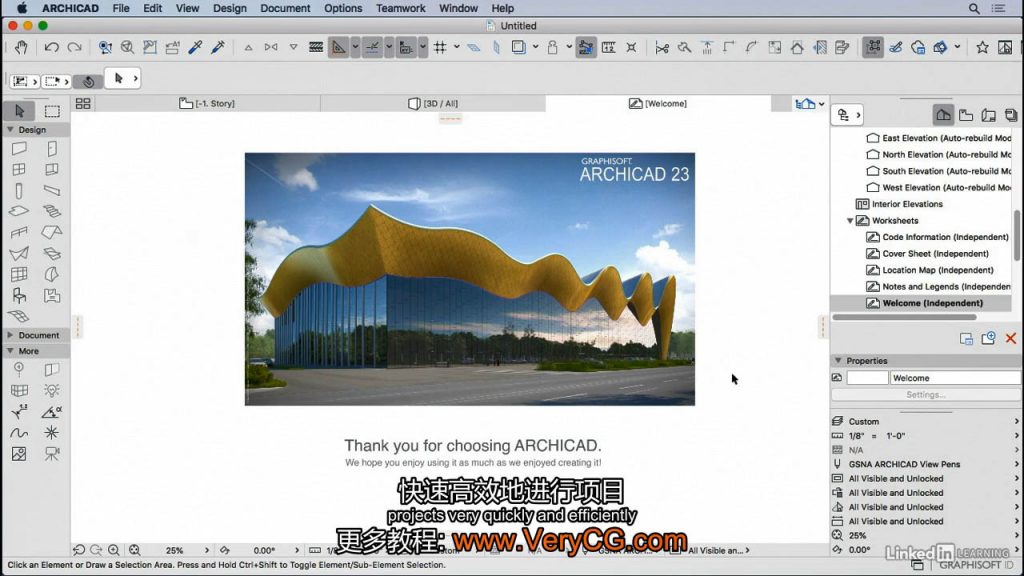Select the Spline tool in More section
Viewport: 1024px width, 576px height.
(19, 432)
